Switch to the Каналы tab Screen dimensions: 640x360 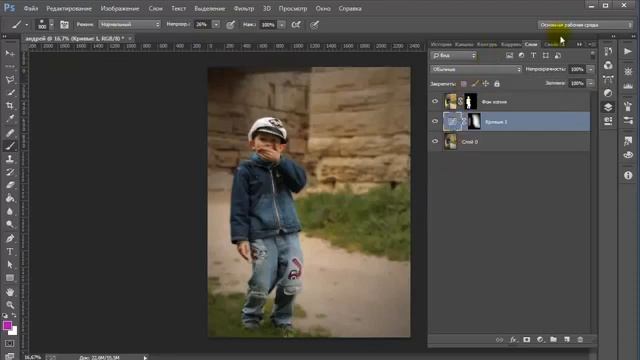coord(464,44)
